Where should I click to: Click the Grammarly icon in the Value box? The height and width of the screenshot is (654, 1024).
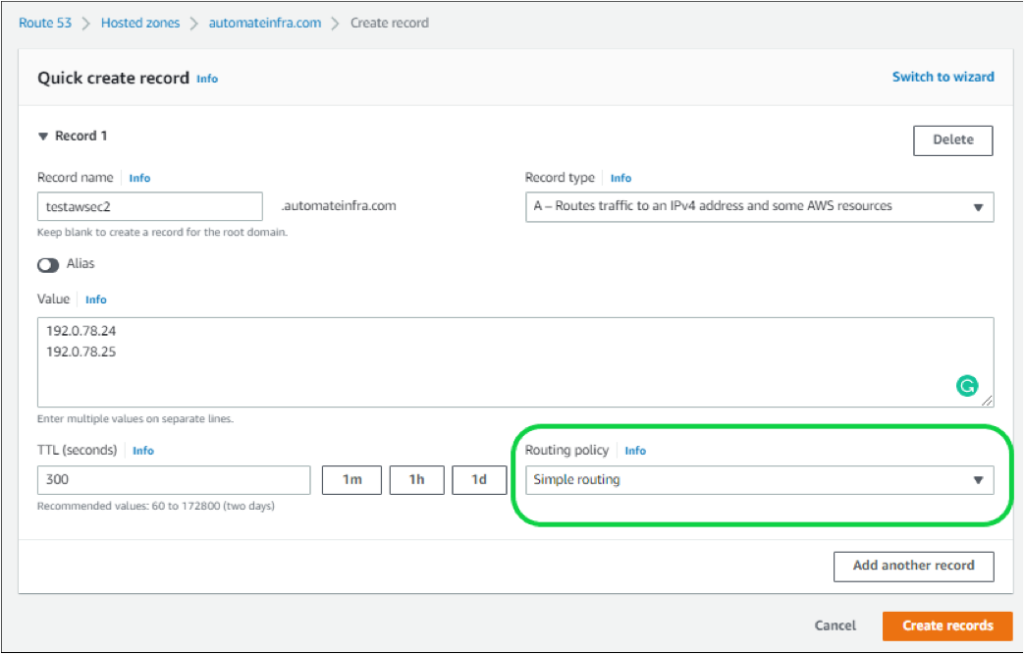(x=967, y=385)
